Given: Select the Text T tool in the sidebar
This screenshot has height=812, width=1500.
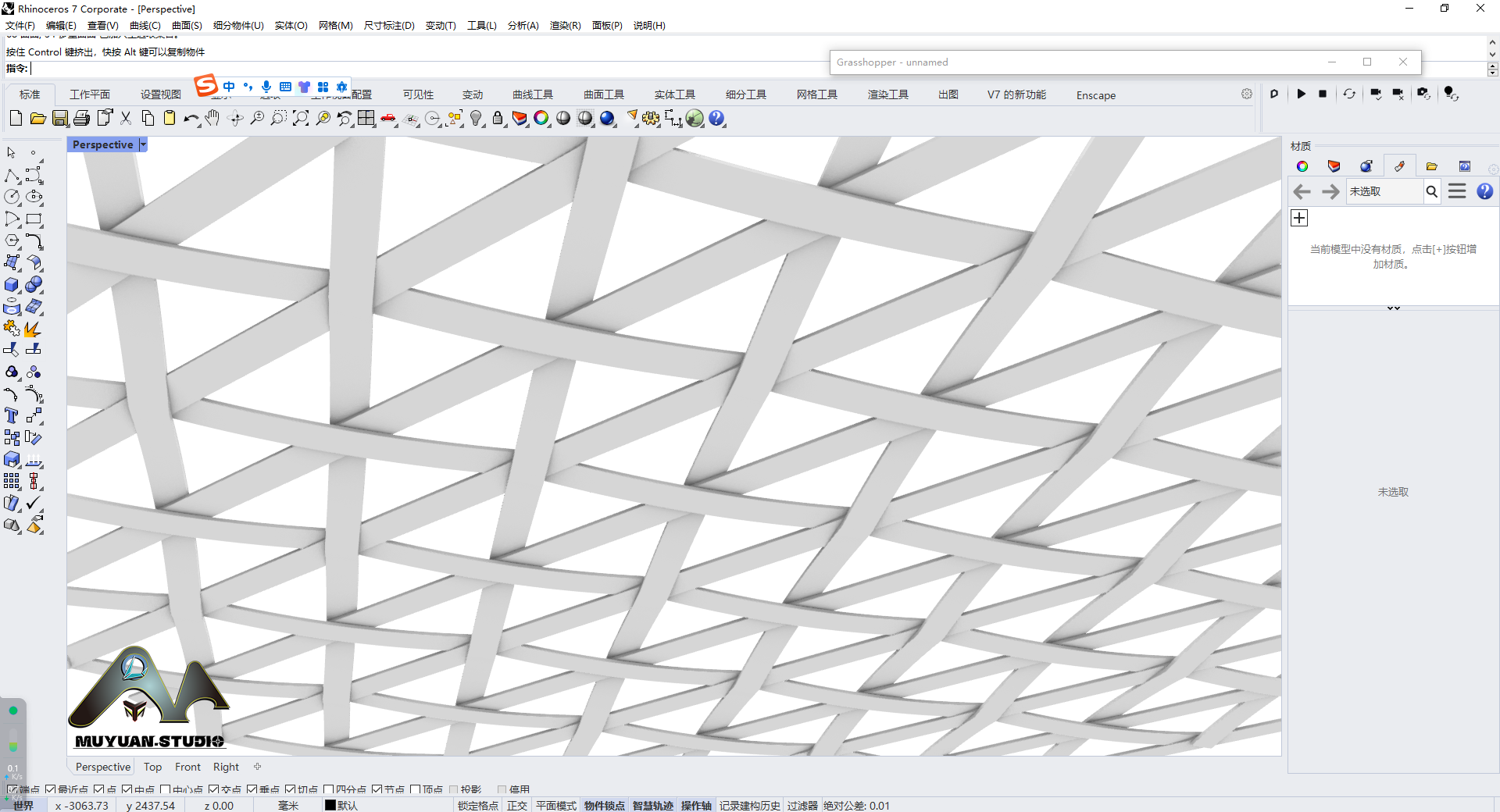Looking at the screenshot, I should pos(12,416).
